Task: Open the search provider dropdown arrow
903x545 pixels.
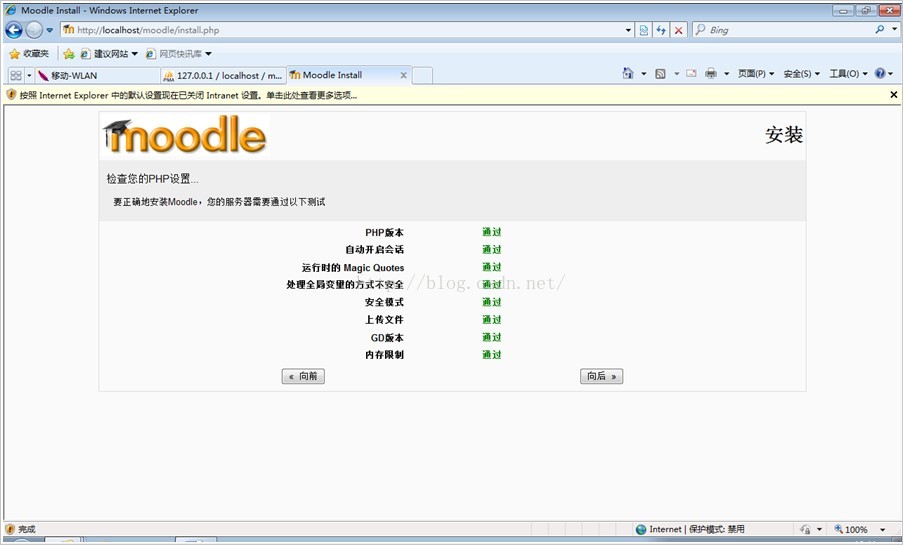Action: point(893,30)
